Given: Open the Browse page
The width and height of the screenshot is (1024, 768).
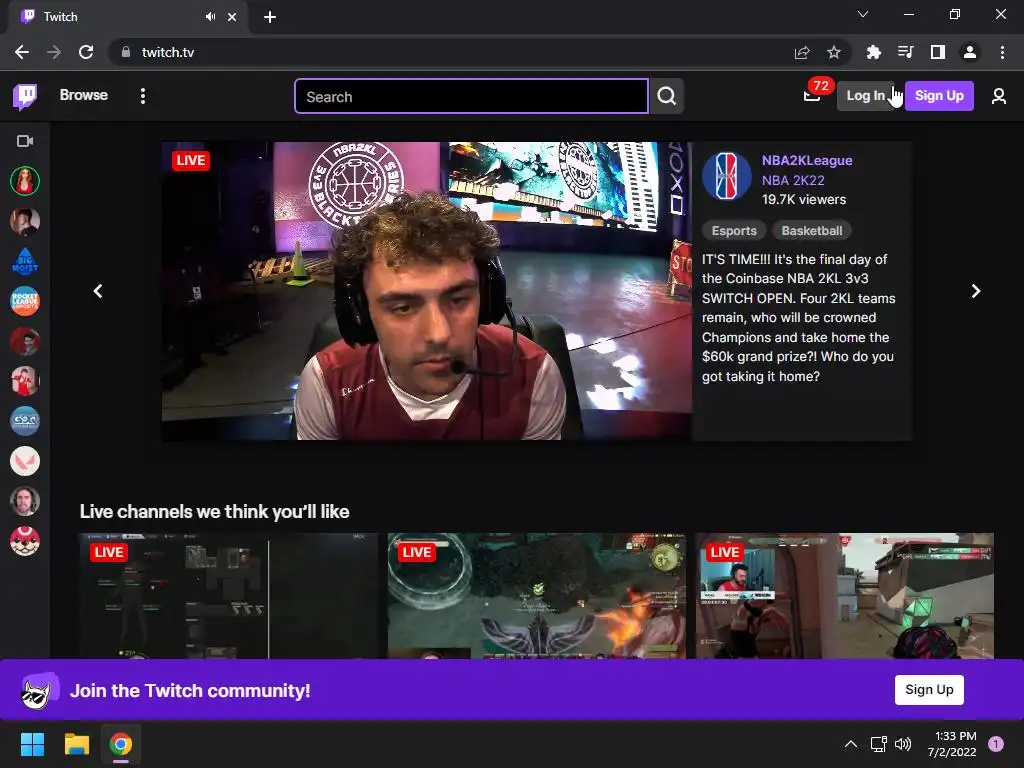Looking at the screenshot, I should click(x=84, y=95).
